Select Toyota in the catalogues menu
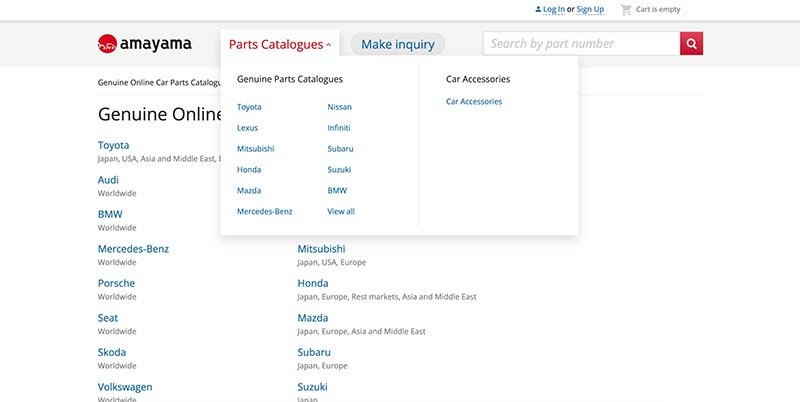Image resolution: width=800 pixels, height=402 pixels. tap(249, 107)
